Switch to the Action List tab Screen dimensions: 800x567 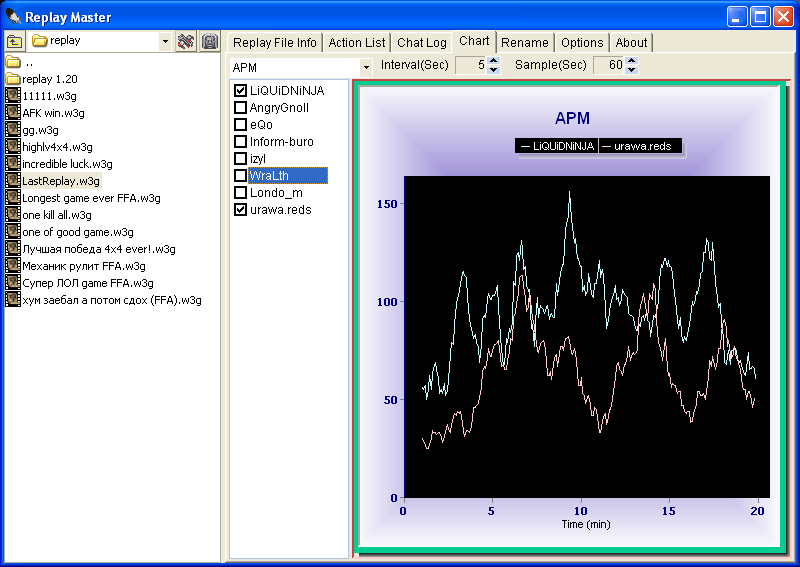[x=357, y=42]
